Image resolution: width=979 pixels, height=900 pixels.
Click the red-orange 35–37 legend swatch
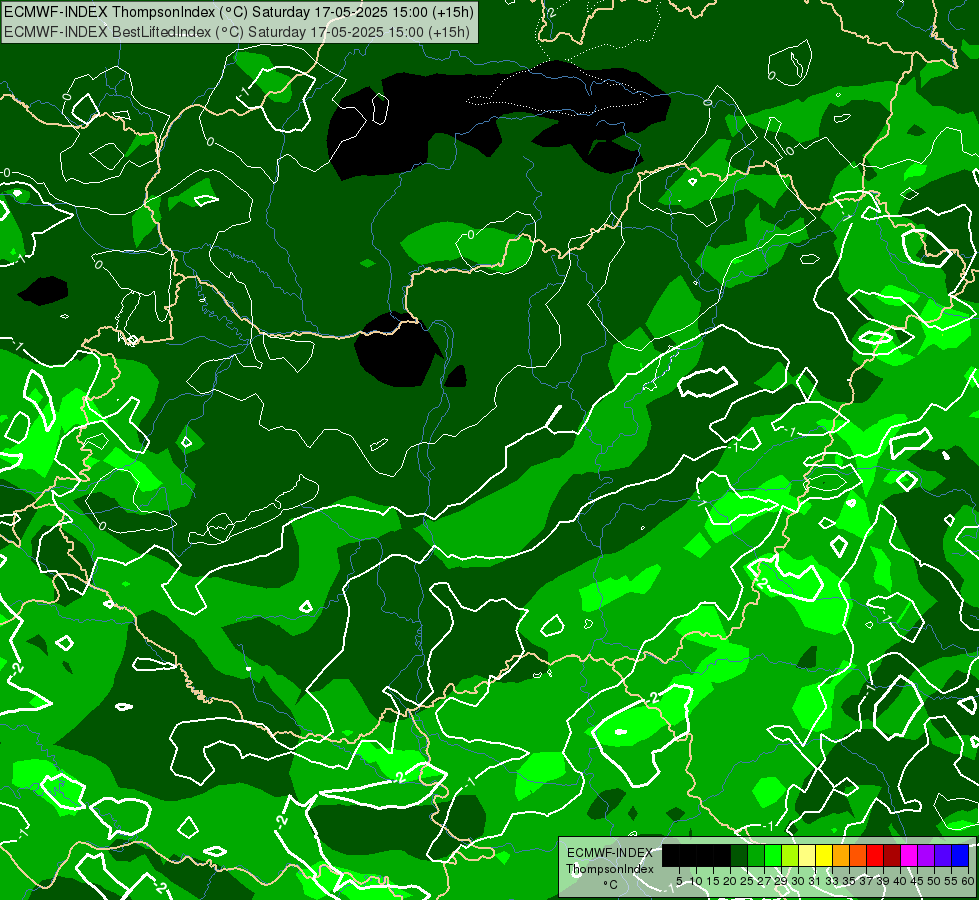[x=858, y=855]
